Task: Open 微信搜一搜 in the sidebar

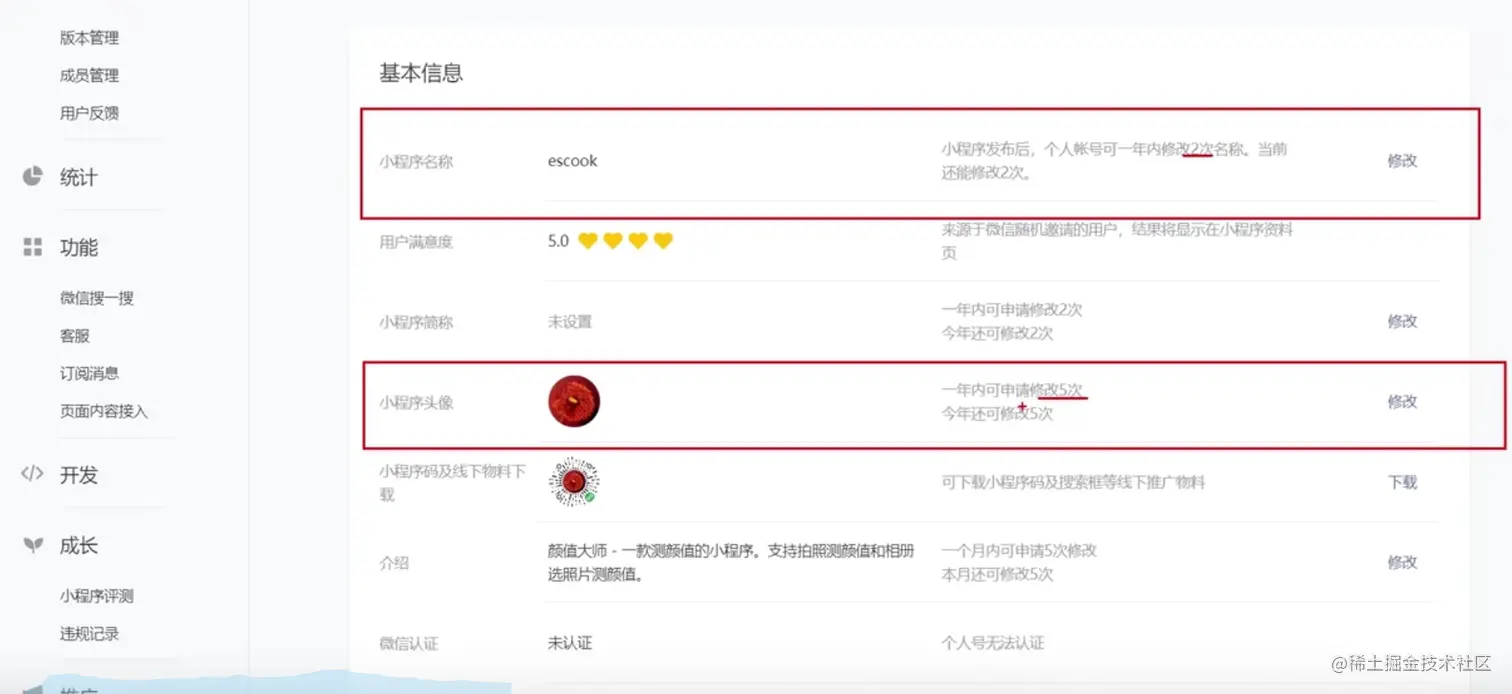Action: click(x=97, y=298)
